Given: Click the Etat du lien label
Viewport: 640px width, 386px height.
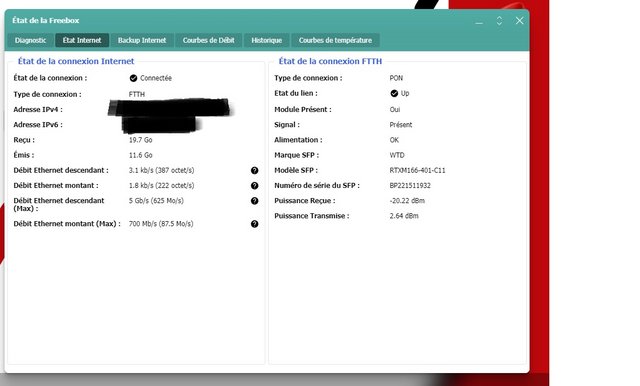Looking at the screenshot, I should pos(296,93).
